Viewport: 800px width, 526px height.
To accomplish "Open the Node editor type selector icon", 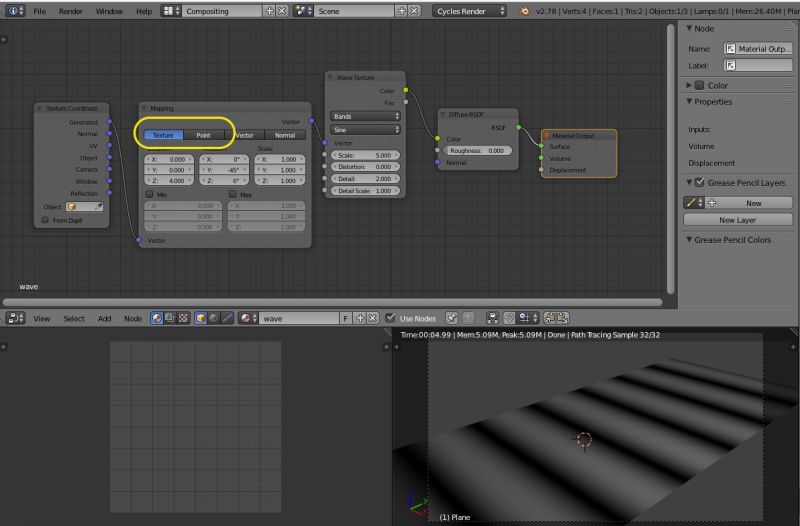I will [x=15, y=318].
